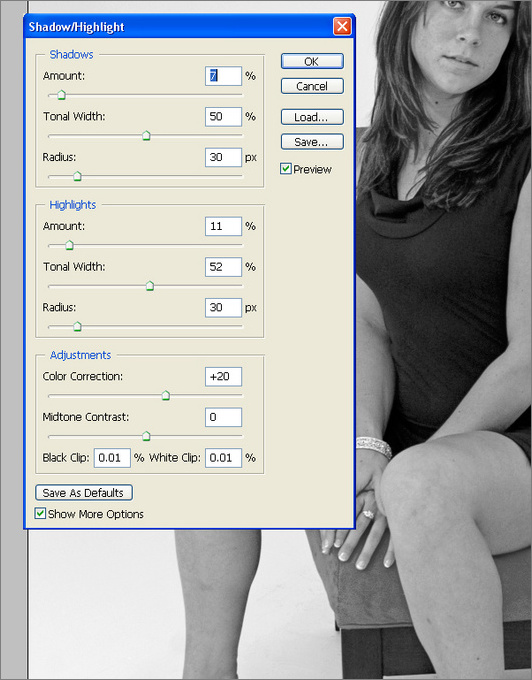532x680 pixels.
Task: Click the Shadows Amount input field
Action: click(x=223, y=76)
